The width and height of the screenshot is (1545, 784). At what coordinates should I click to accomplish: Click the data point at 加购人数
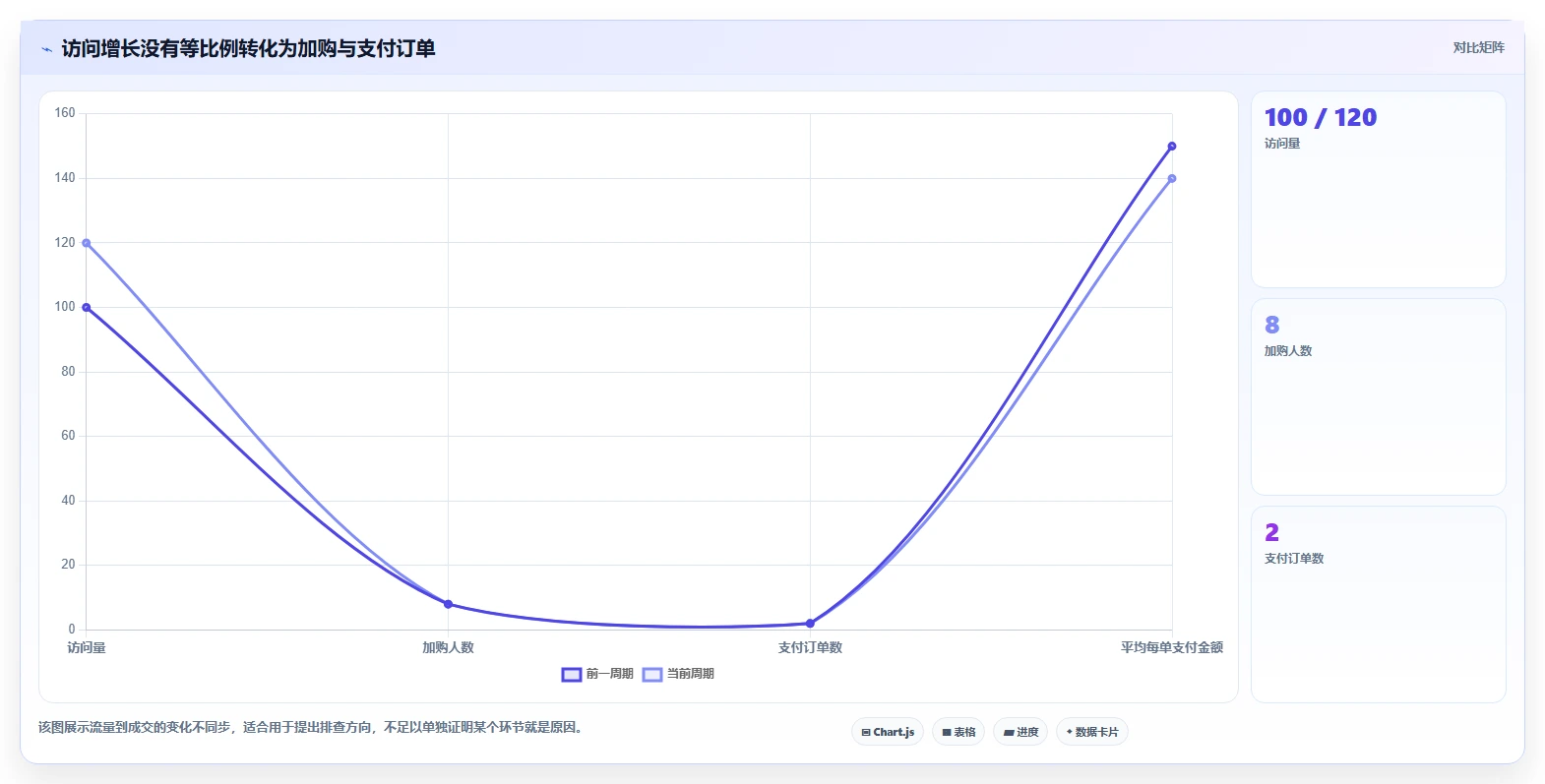click(449, 604)
